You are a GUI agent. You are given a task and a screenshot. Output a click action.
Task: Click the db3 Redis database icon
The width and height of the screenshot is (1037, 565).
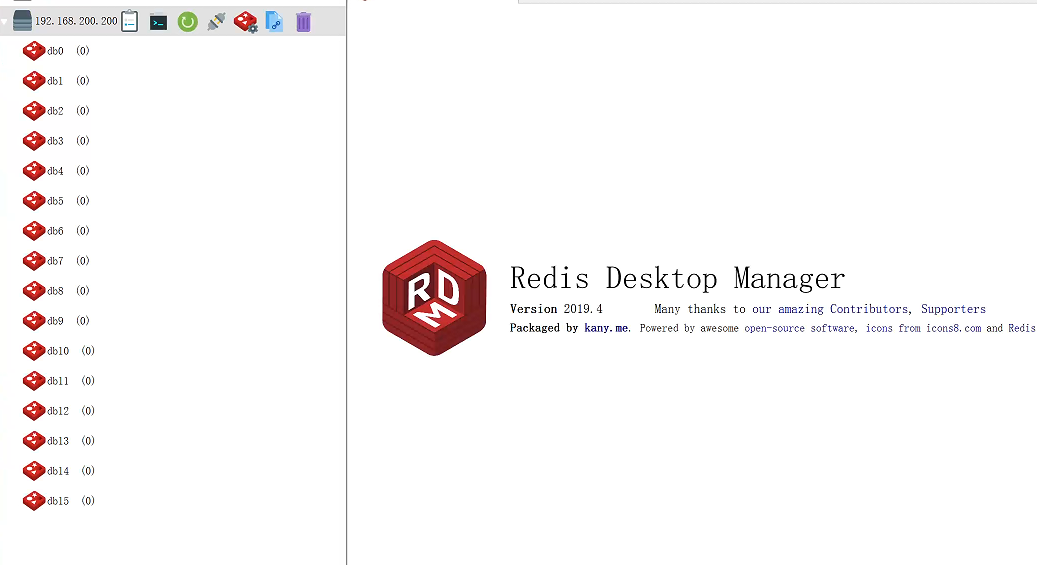point(34,141)
